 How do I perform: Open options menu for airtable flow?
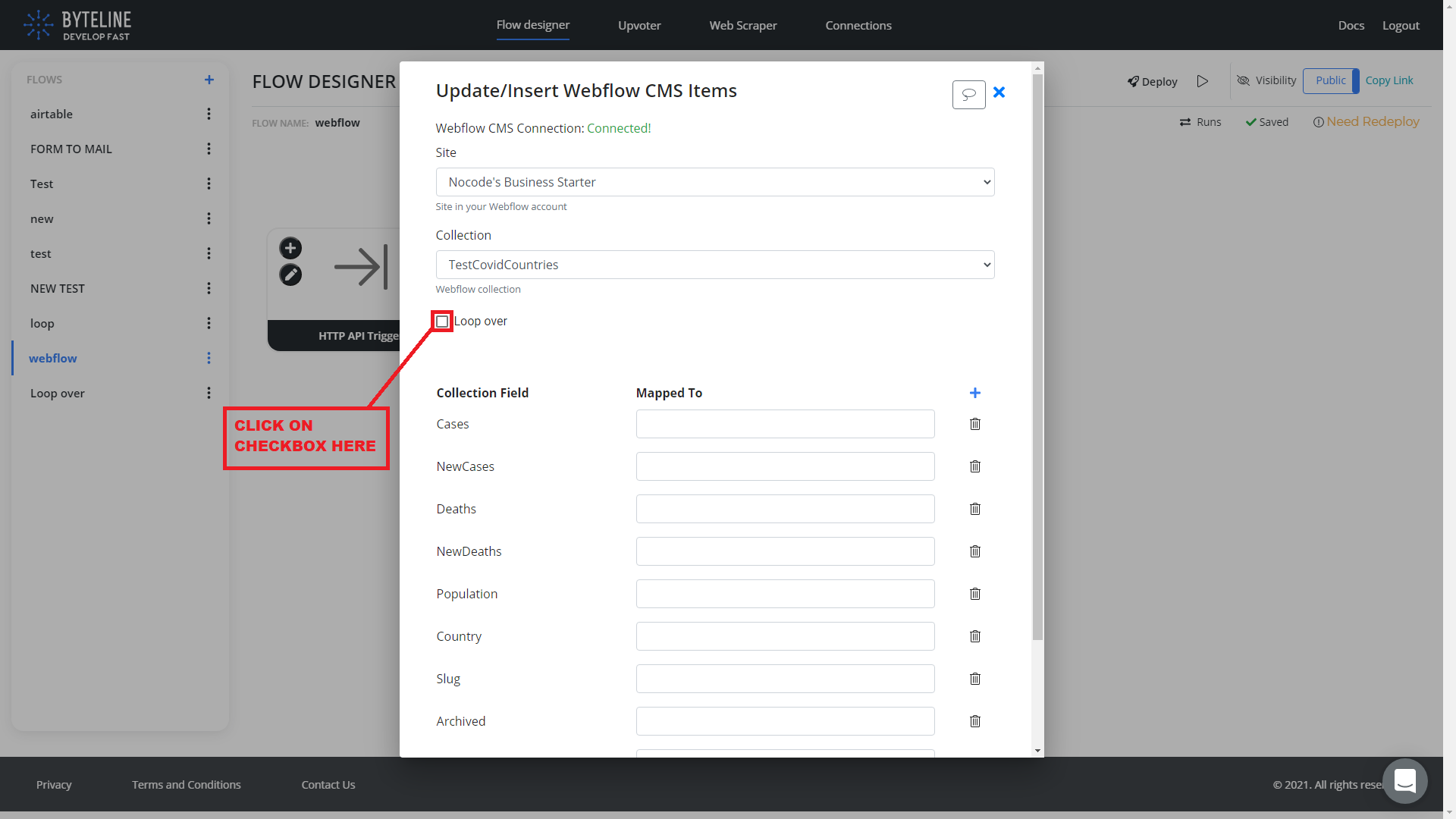click(209, 114)
